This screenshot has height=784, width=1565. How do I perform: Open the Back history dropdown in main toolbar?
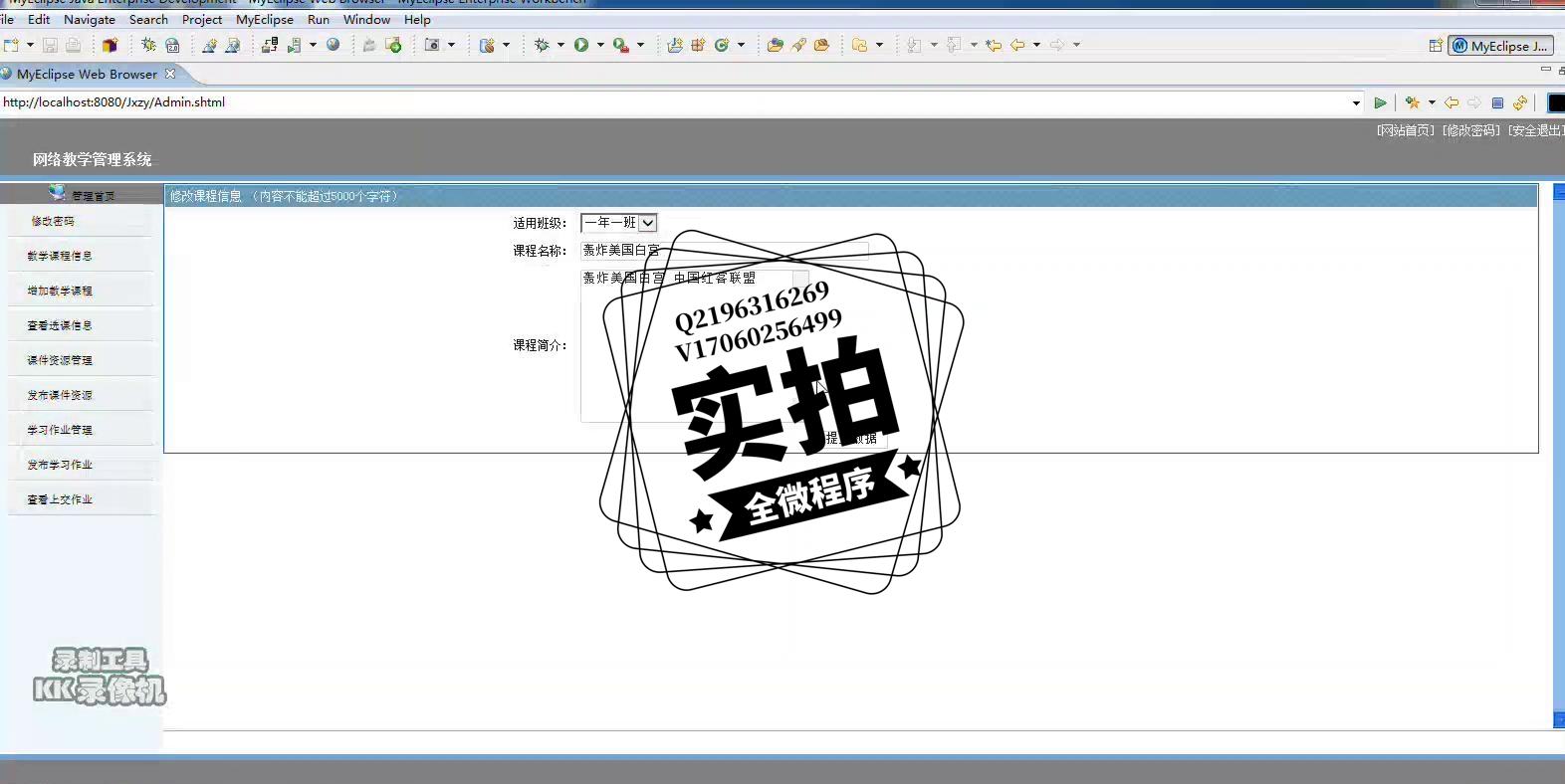click(x=1036, y=45)
